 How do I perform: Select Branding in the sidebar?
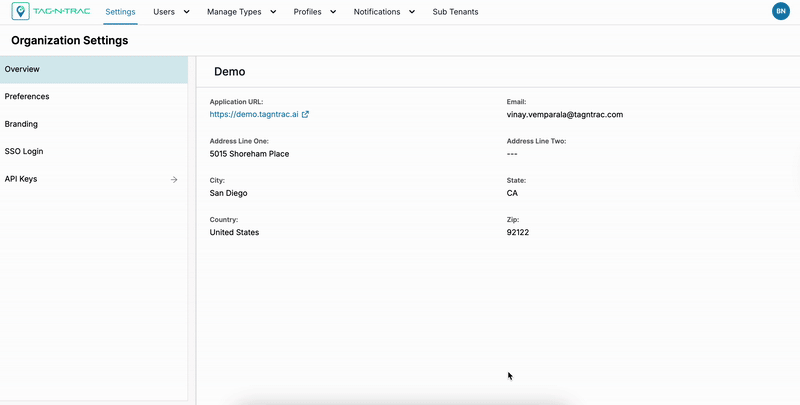coord(94,124)
